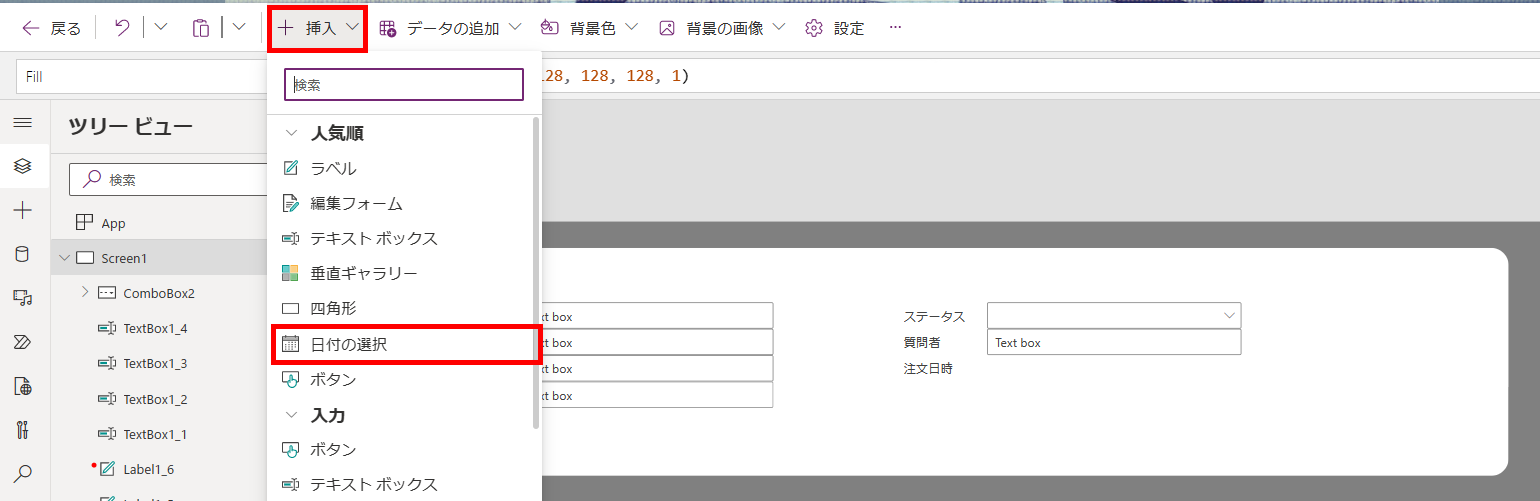Open 設定 (Settings)
The image size is (1540, 501).
point(835,28)
